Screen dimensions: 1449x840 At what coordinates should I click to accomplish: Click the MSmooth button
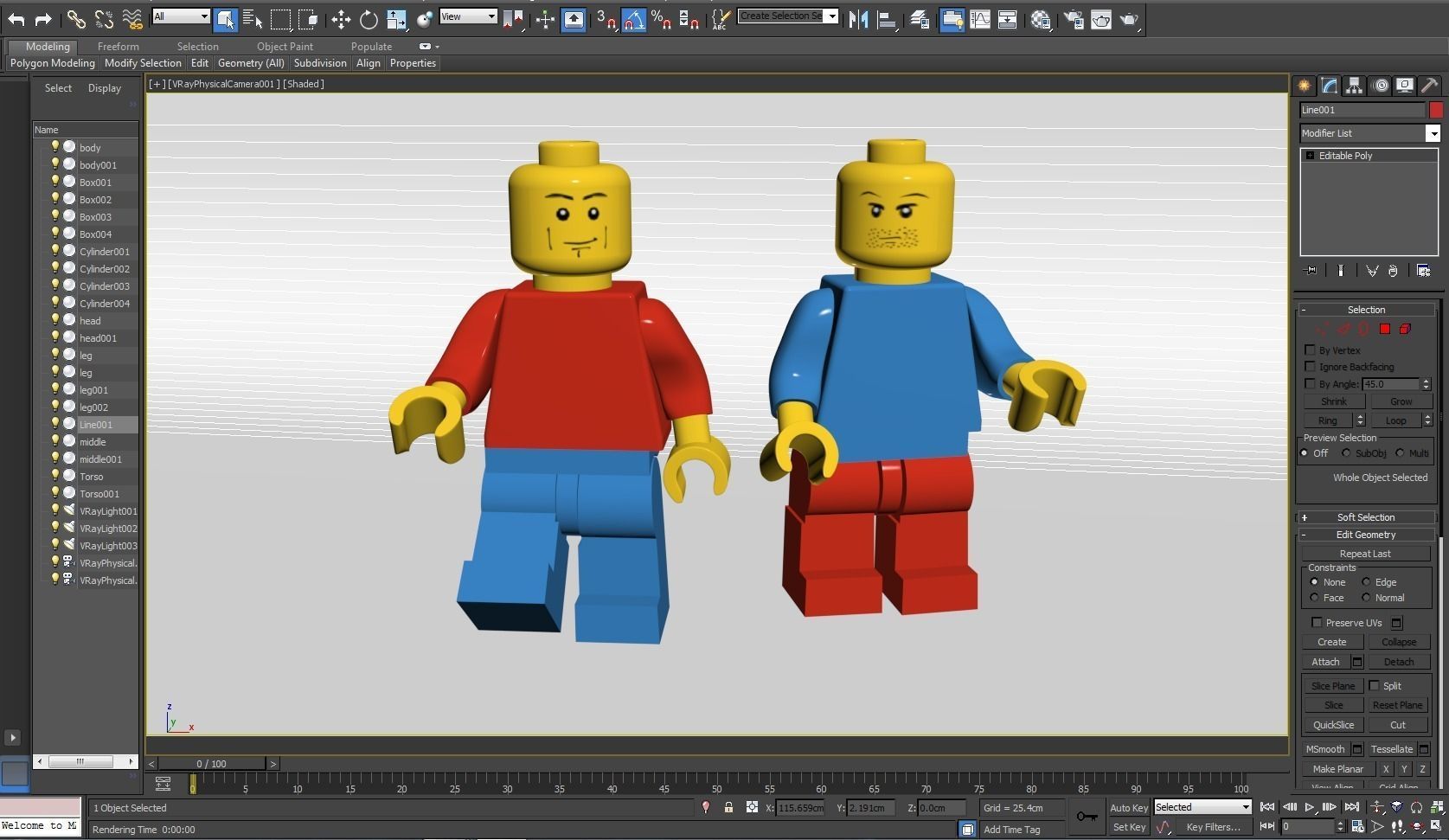tap(1325, 749)
